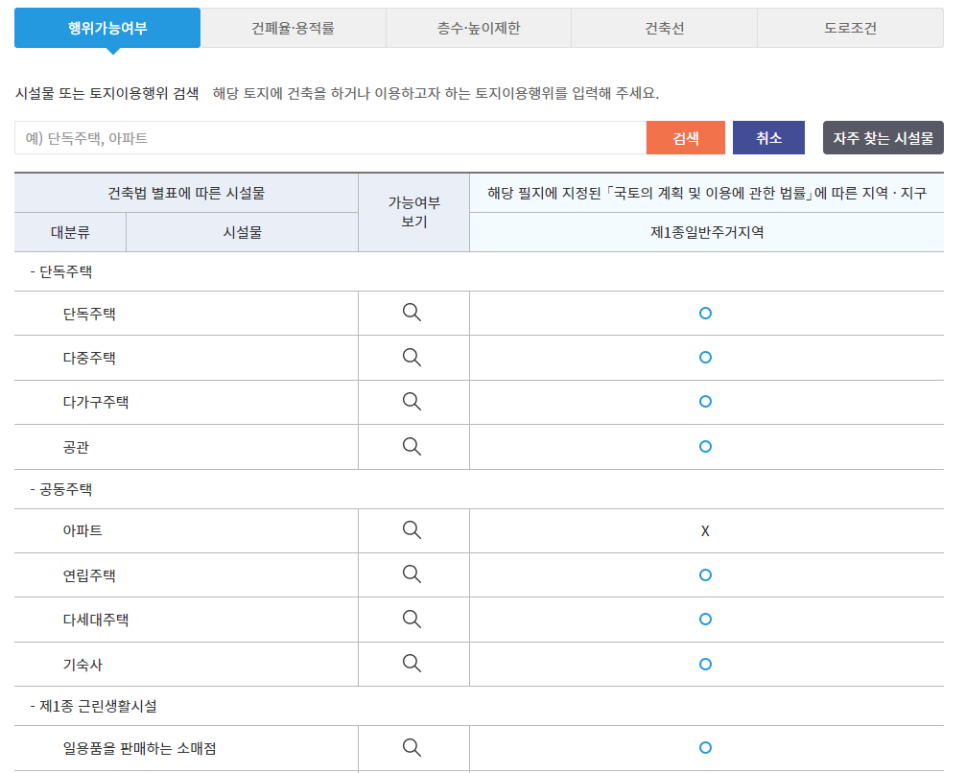Select 일용품을 판매하는 소매점 text
This screenshot has height=773, width=966.
tap(139, 748)
